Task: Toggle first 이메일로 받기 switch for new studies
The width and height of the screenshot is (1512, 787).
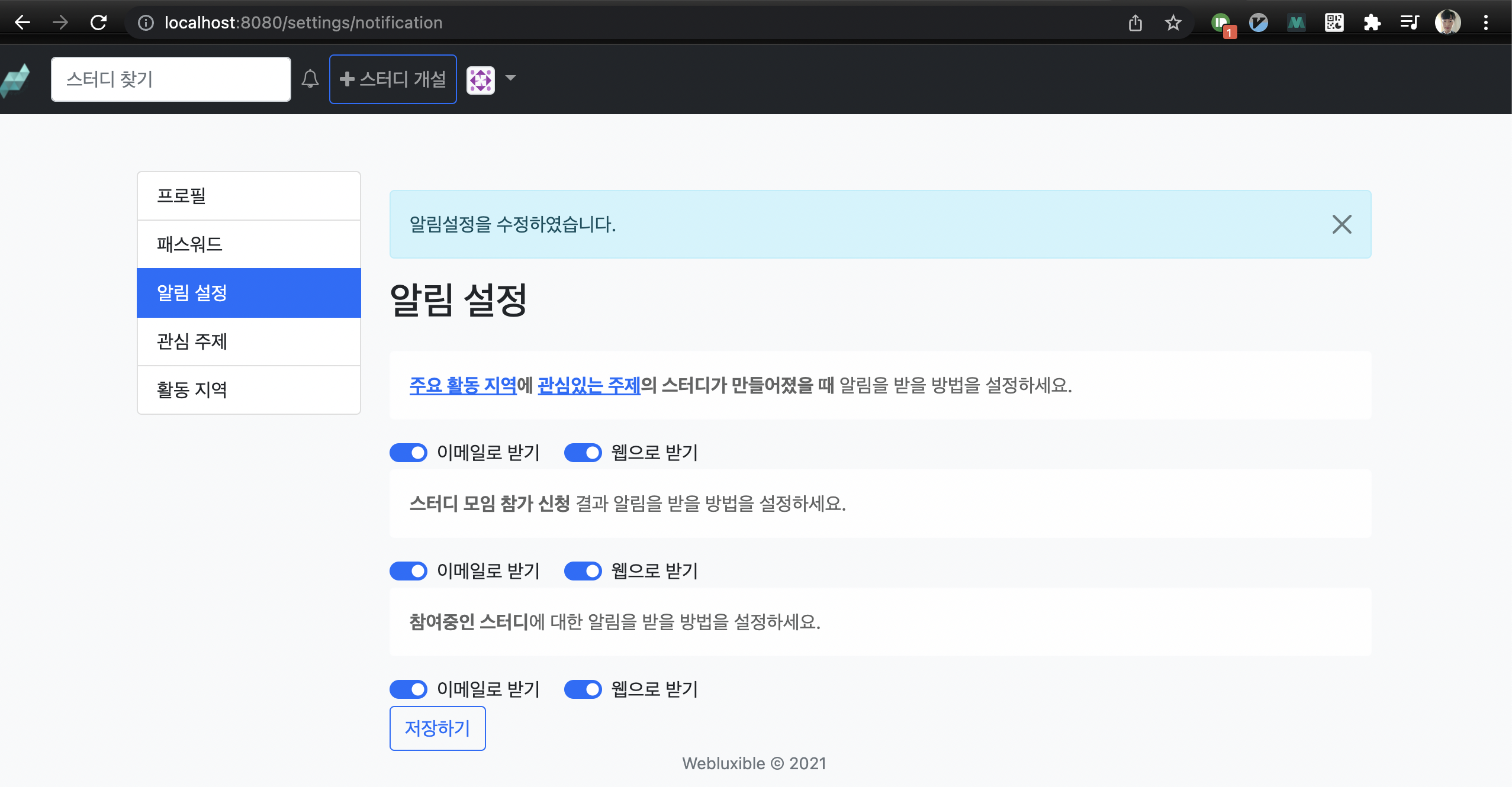Action: point(408,453)
